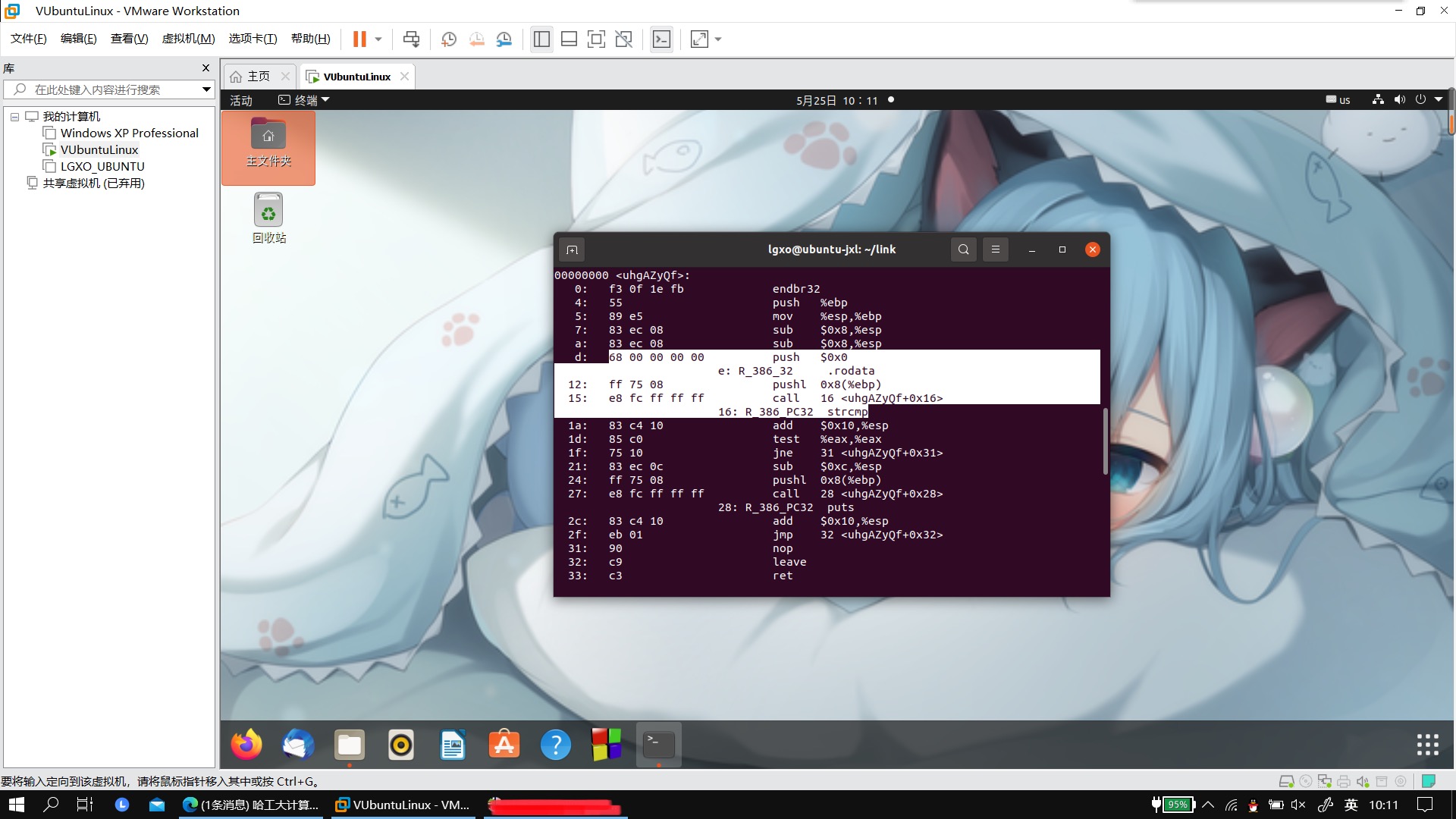Show all applications grid in dock

tap(1428, 745)
